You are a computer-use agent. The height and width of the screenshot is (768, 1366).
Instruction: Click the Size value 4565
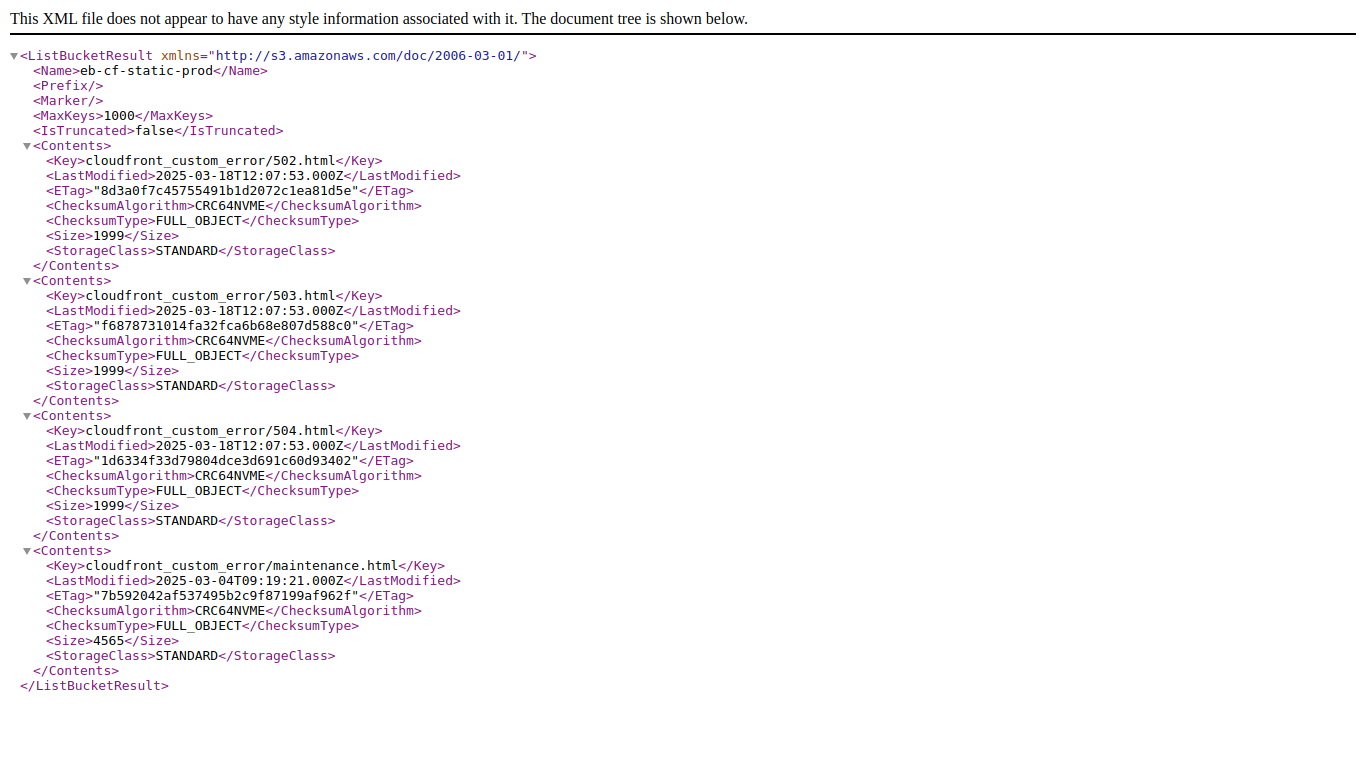pyautogui.click(x=108, y=641)
